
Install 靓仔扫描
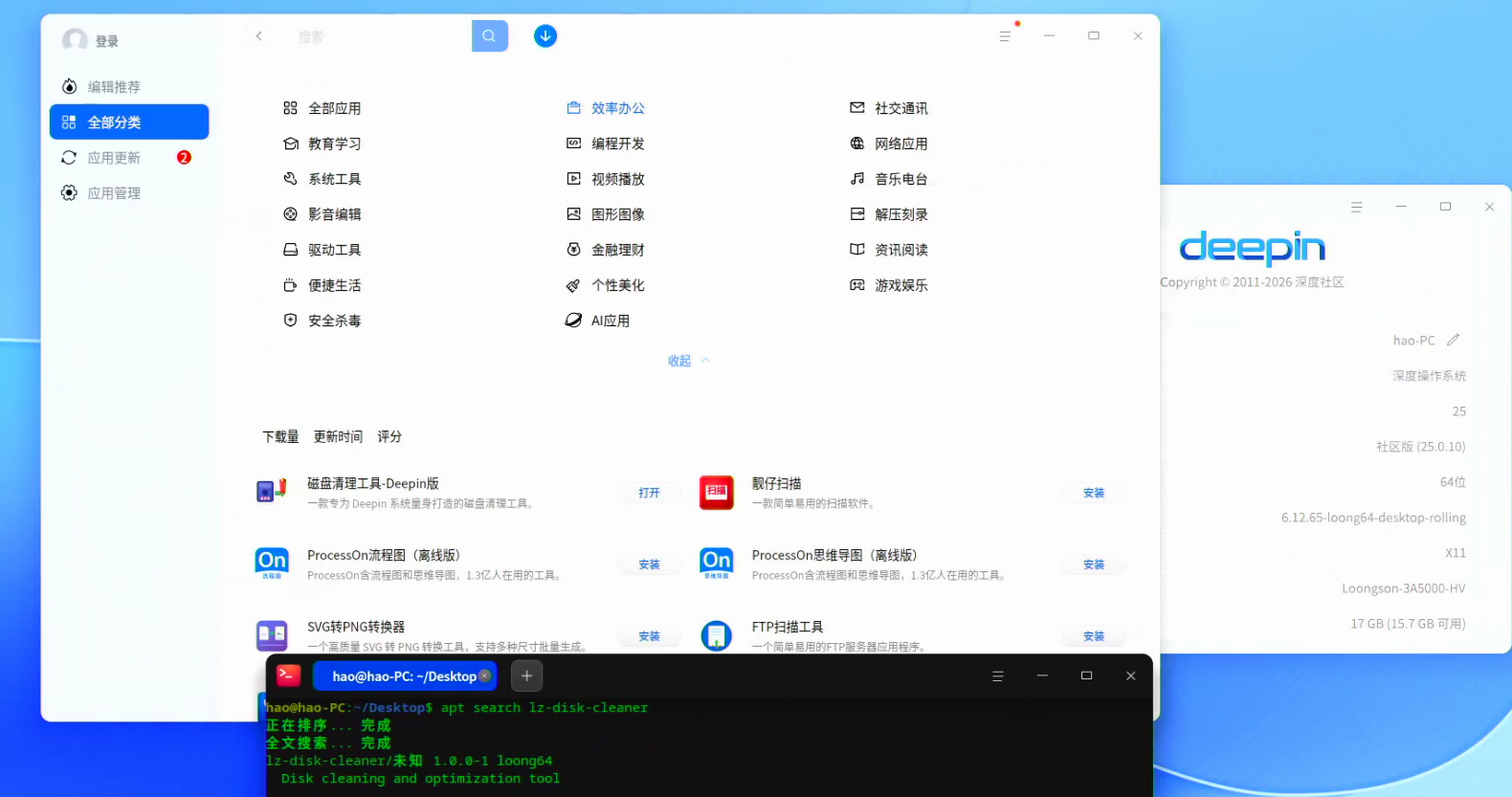pos(1094,493)
